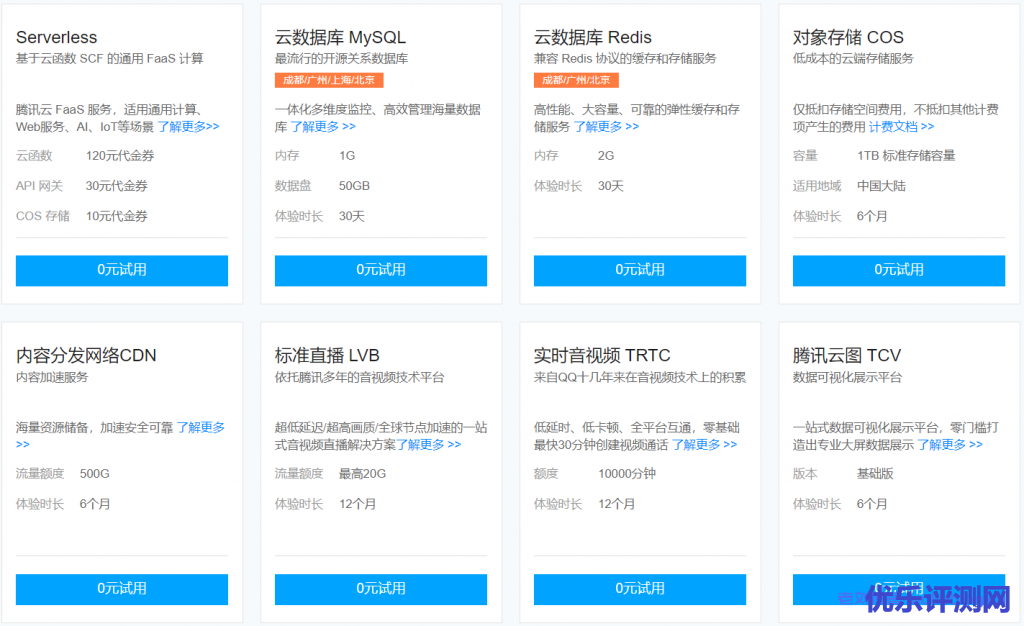Select the 云数据库 MySQL title
The width and height of the screenshot is (1024, 626).
point(340,37)
